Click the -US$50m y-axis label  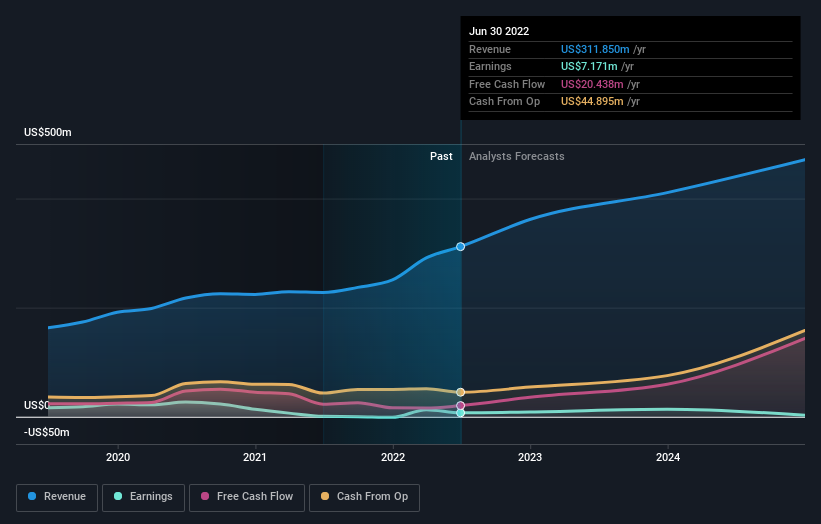pos(47,432)
